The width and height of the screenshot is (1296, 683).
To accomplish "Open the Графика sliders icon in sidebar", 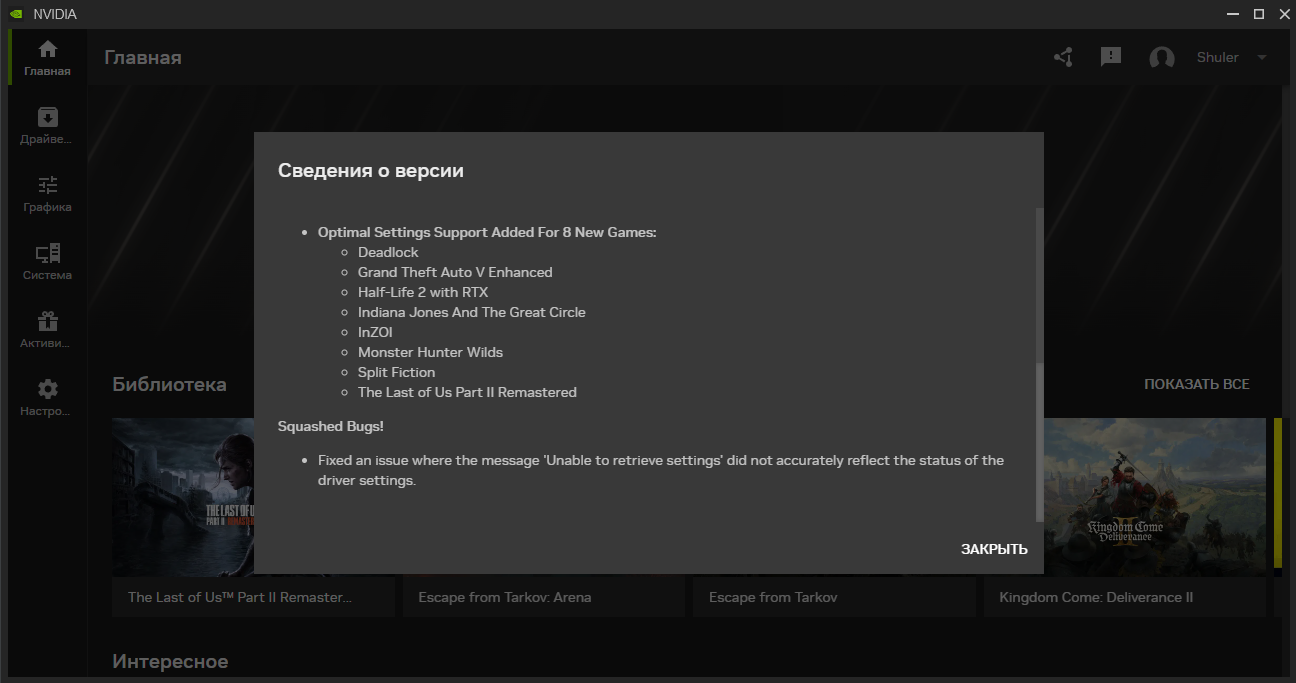I will click(47, 185).
